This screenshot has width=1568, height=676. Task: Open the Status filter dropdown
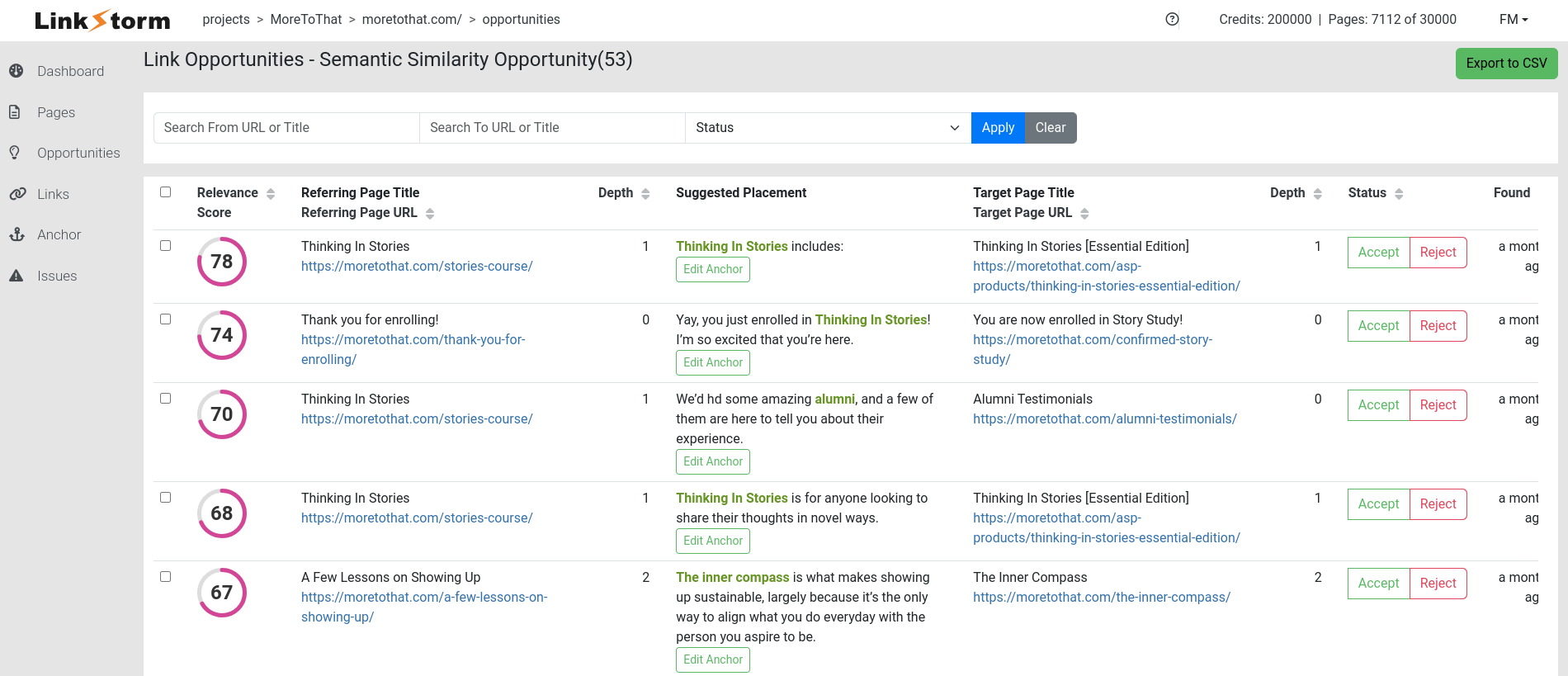click(828, 128)
